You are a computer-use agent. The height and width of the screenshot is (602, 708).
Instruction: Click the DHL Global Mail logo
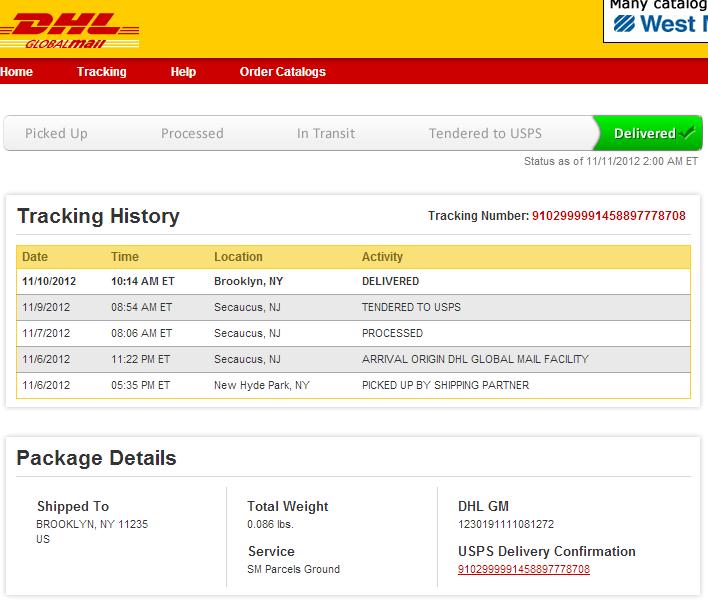pyautogui.click(x=70, y=30)
